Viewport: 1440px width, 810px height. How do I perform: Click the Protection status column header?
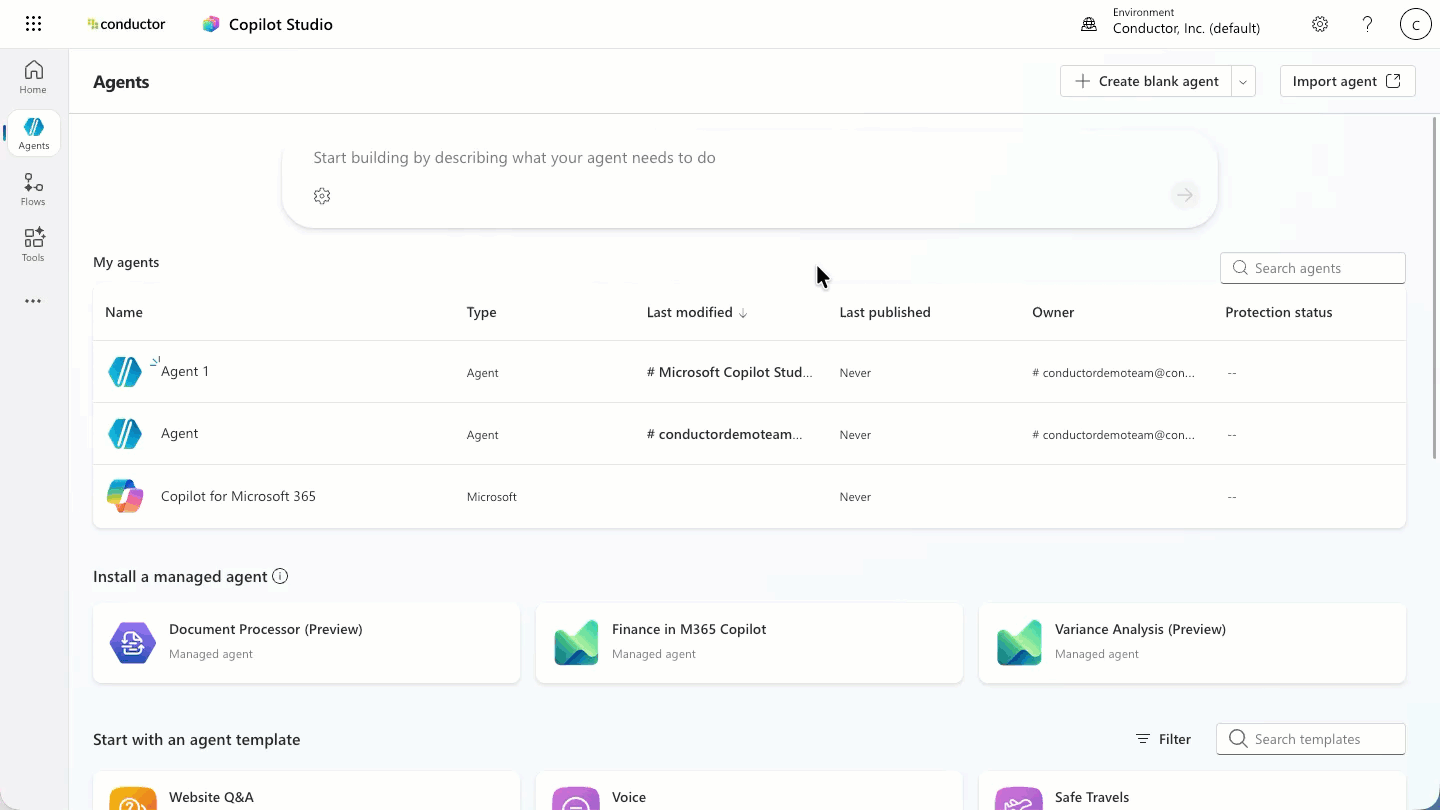coord(1279,312)
